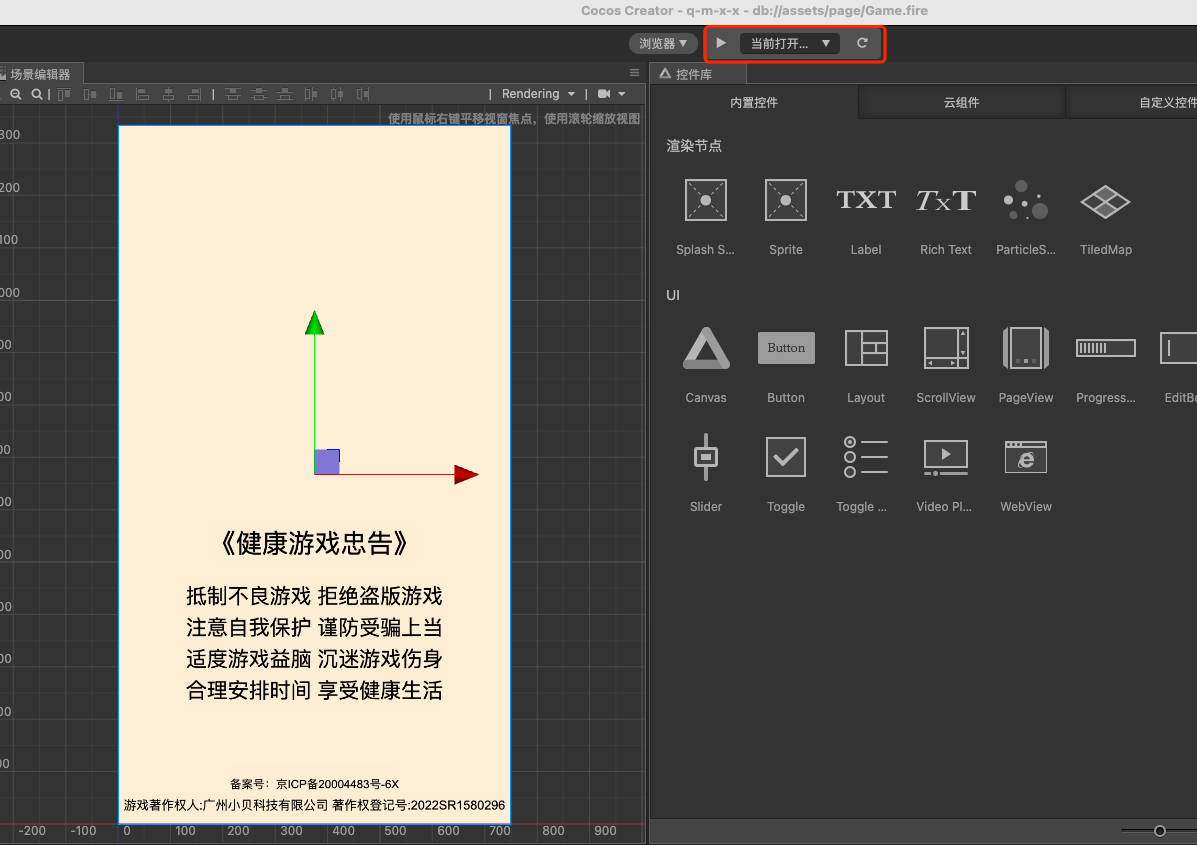This screenshot has width=1197, height=845.
Task: Click the Canvas UI control
Action: pos(706,348)
